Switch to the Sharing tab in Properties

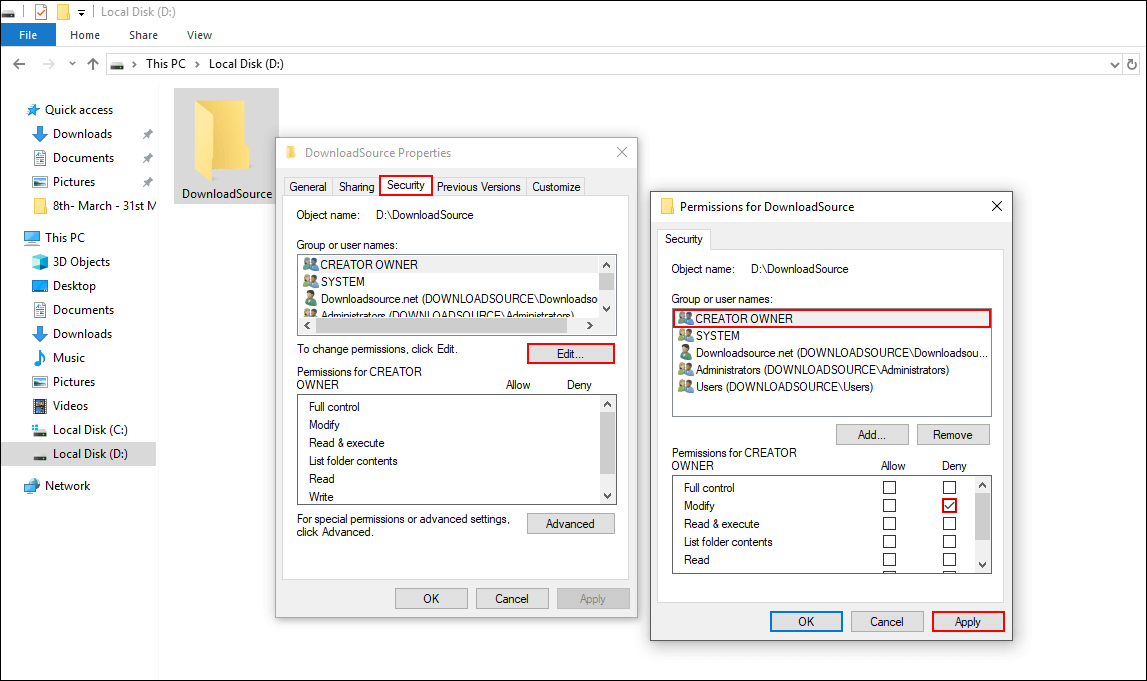(x=356, y=187)
